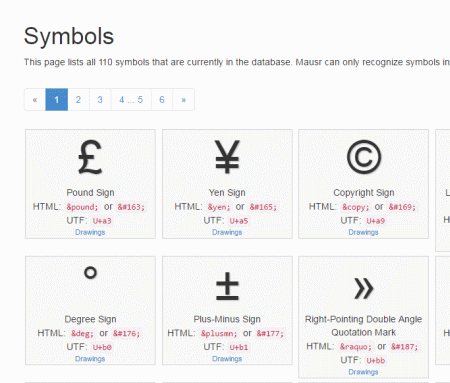
Task: Click the &copy; HTML code
Action: [x=355, y=207]
